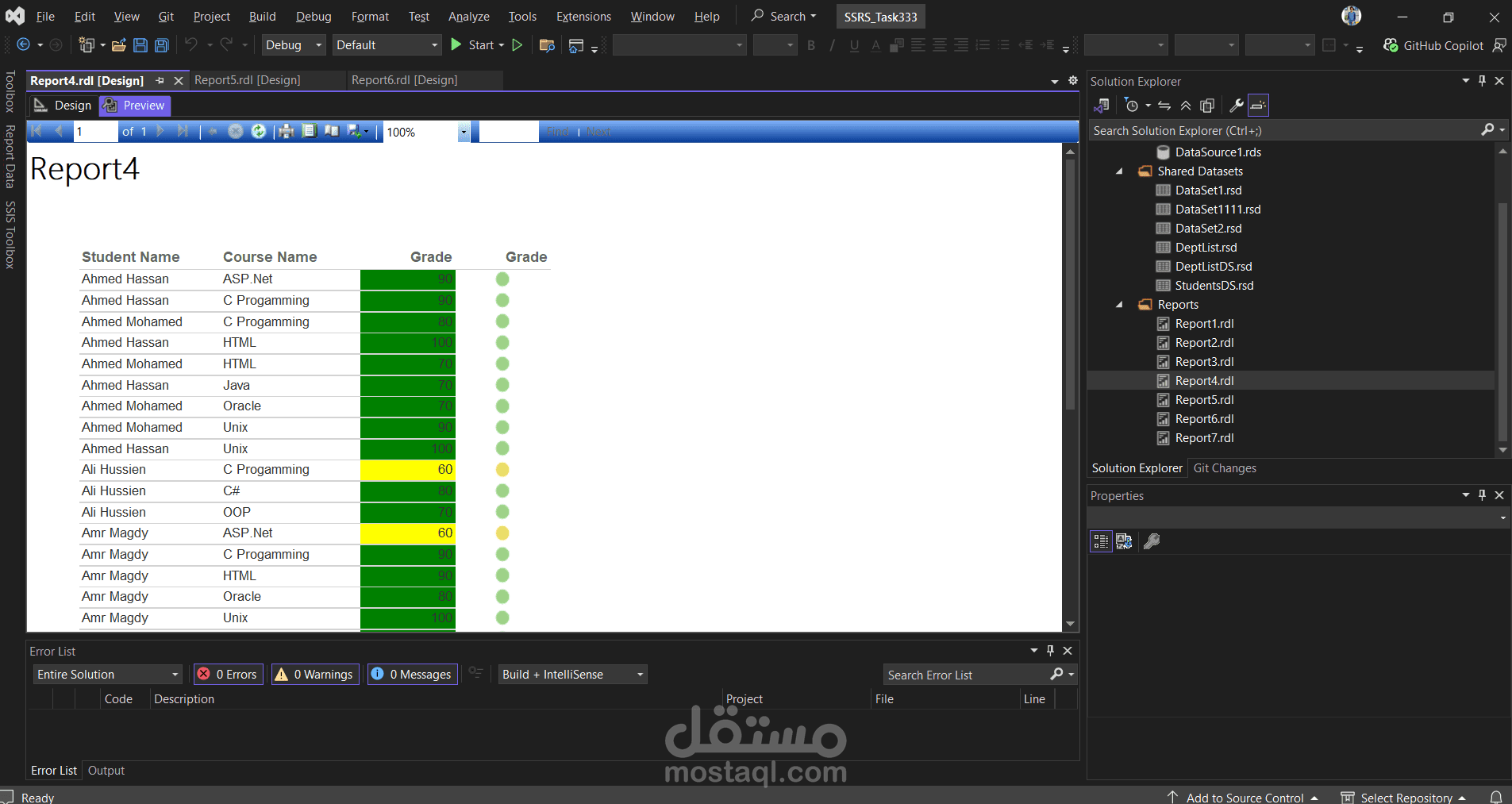Open the Start button dropdown arrow
1512x804 pixels.
(502, 45)
